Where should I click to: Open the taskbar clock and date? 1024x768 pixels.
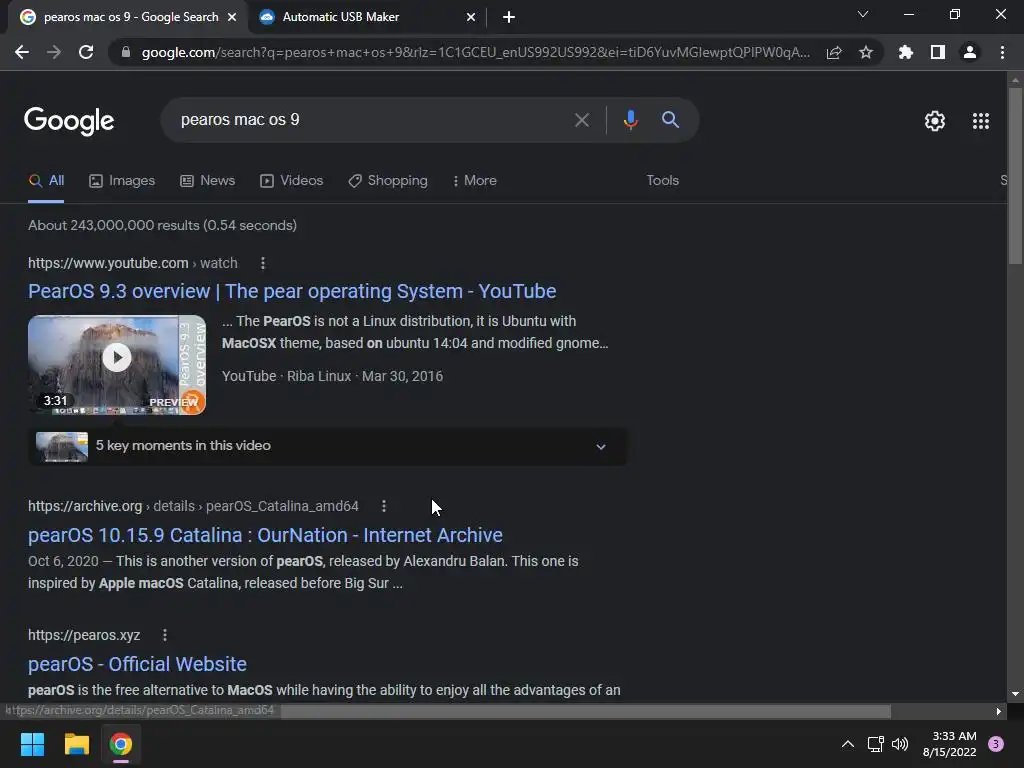pyautogui.click(x=950, y=744)
